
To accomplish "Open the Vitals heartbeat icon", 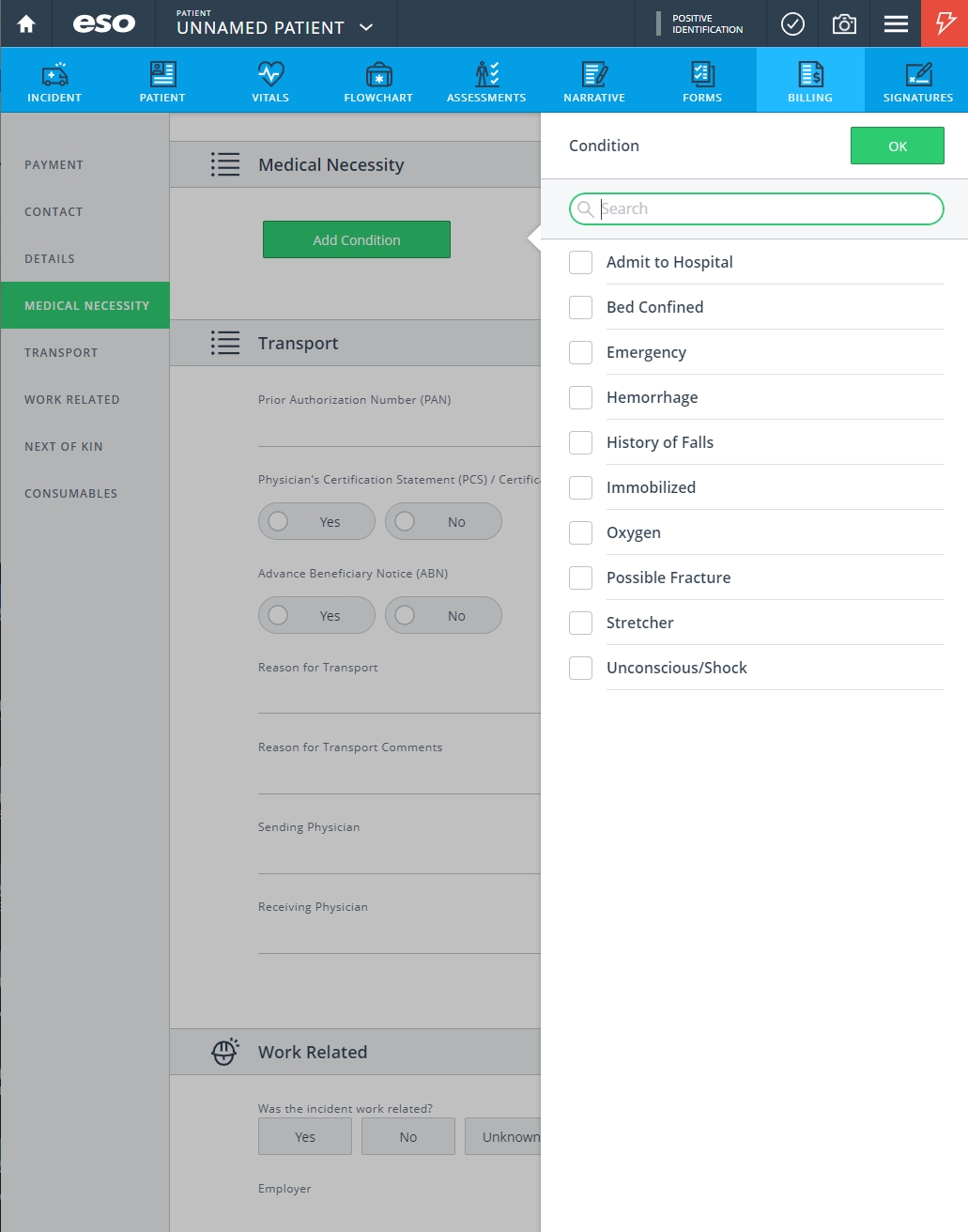I will tap(270, 74).
